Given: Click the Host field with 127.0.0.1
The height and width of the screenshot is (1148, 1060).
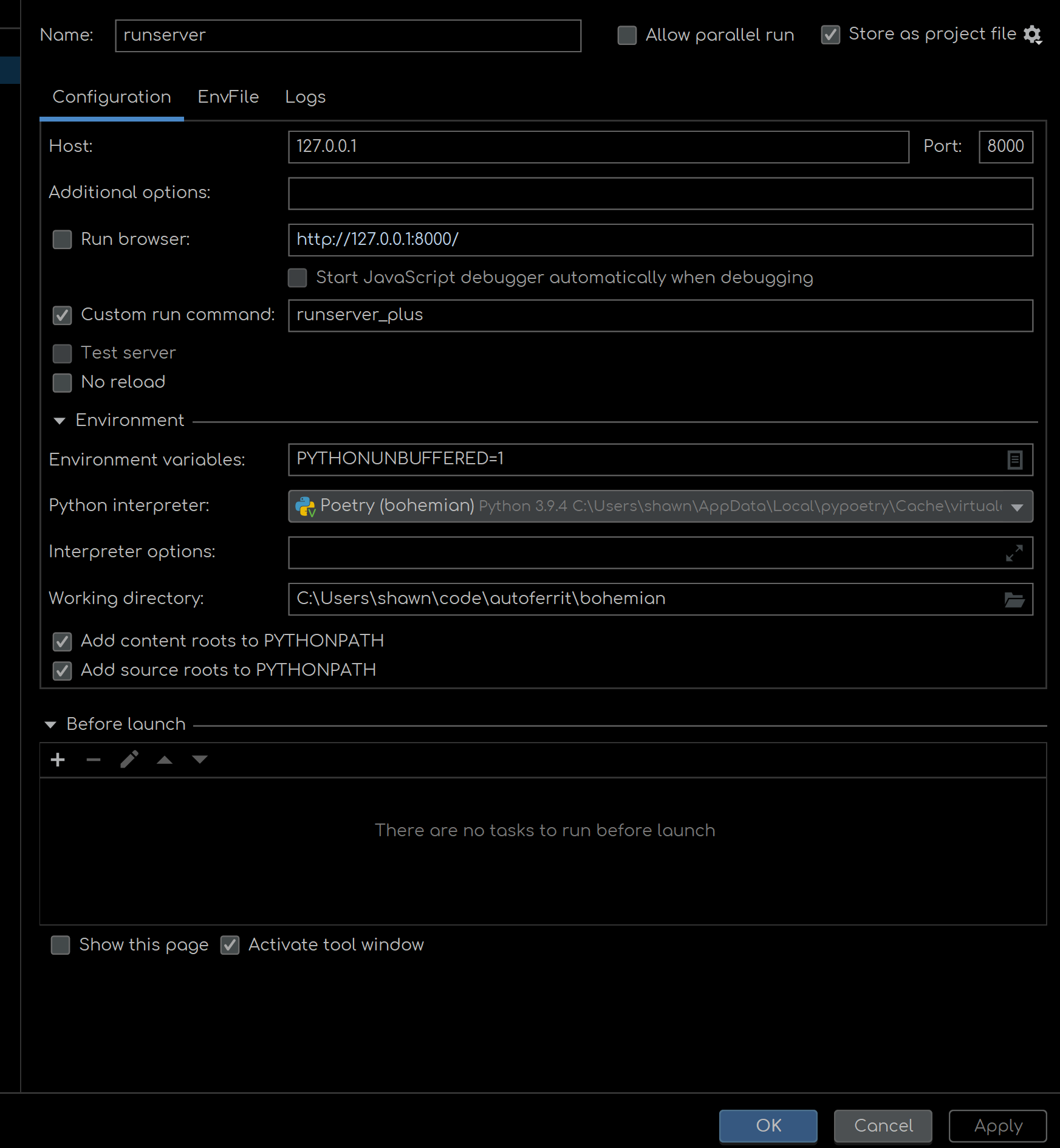Looking at the screenshot, I should pyautogui.click(x=598, y=147).
